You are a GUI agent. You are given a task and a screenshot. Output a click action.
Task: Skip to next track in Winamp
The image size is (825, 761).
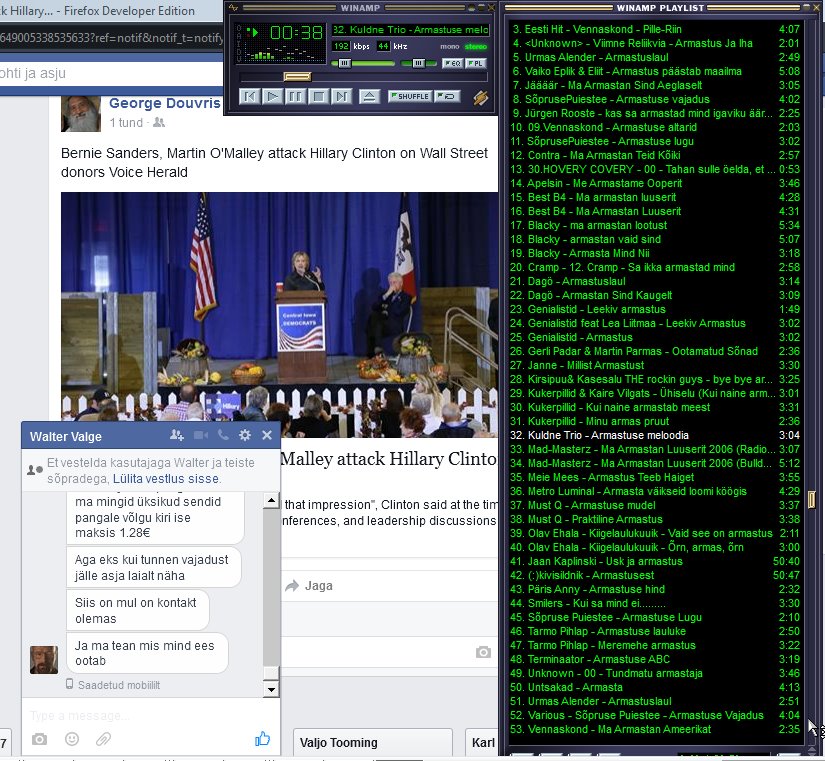pos(341,96)
